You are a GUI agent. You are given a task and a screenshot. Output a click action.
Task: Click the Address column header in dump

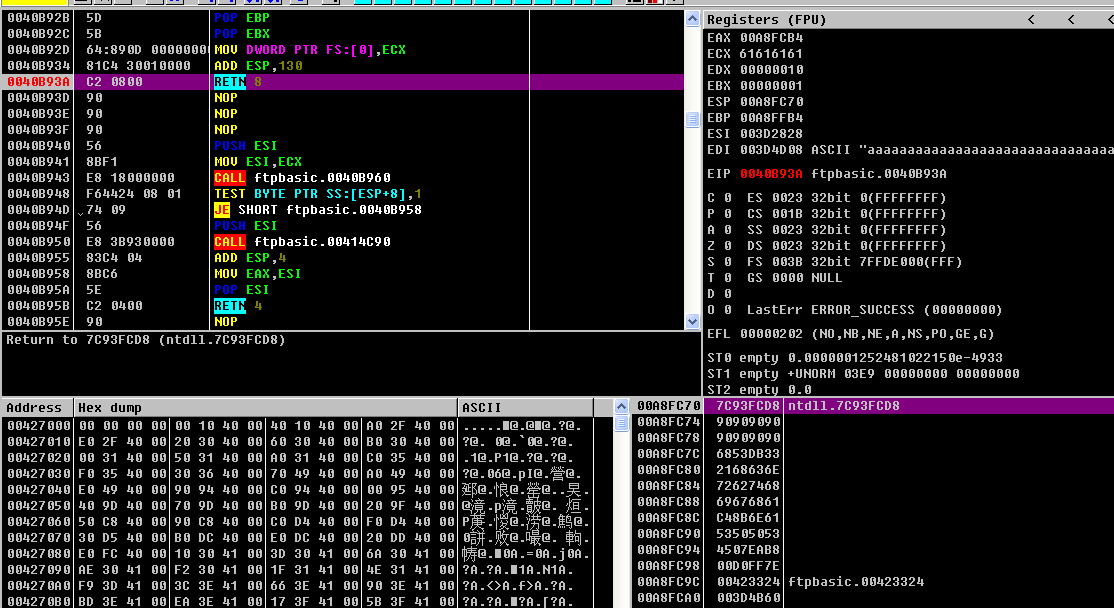pyautogui.click(x=35, y=407)
